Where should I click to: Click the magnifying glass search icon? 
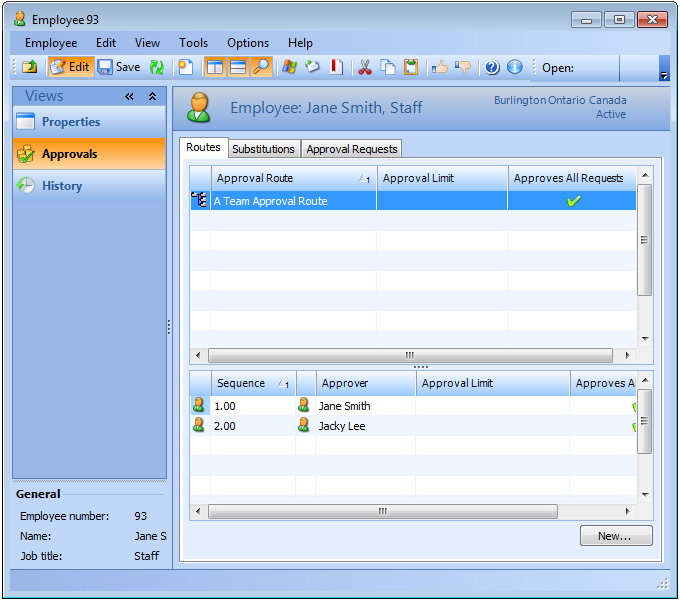click(x=261, y=67)
